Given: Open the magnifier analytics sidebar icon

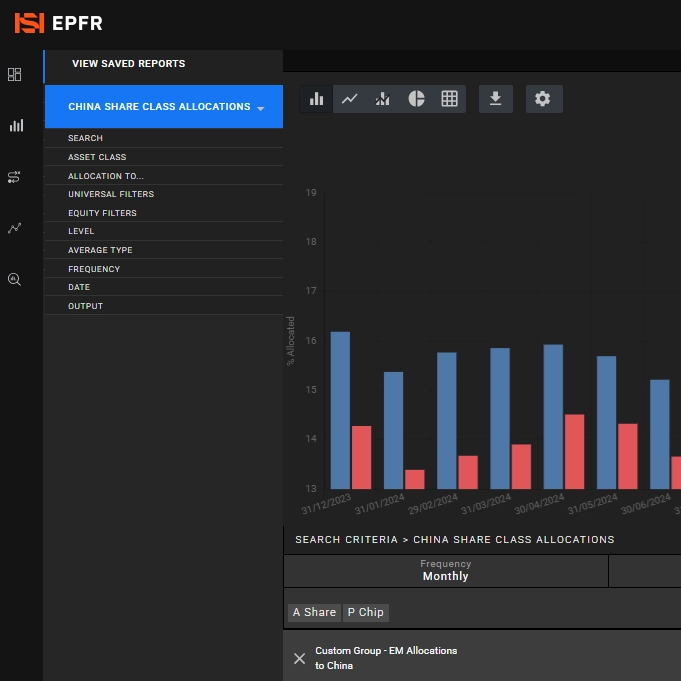Looking at the screenshot, I should tap(15, 280).
